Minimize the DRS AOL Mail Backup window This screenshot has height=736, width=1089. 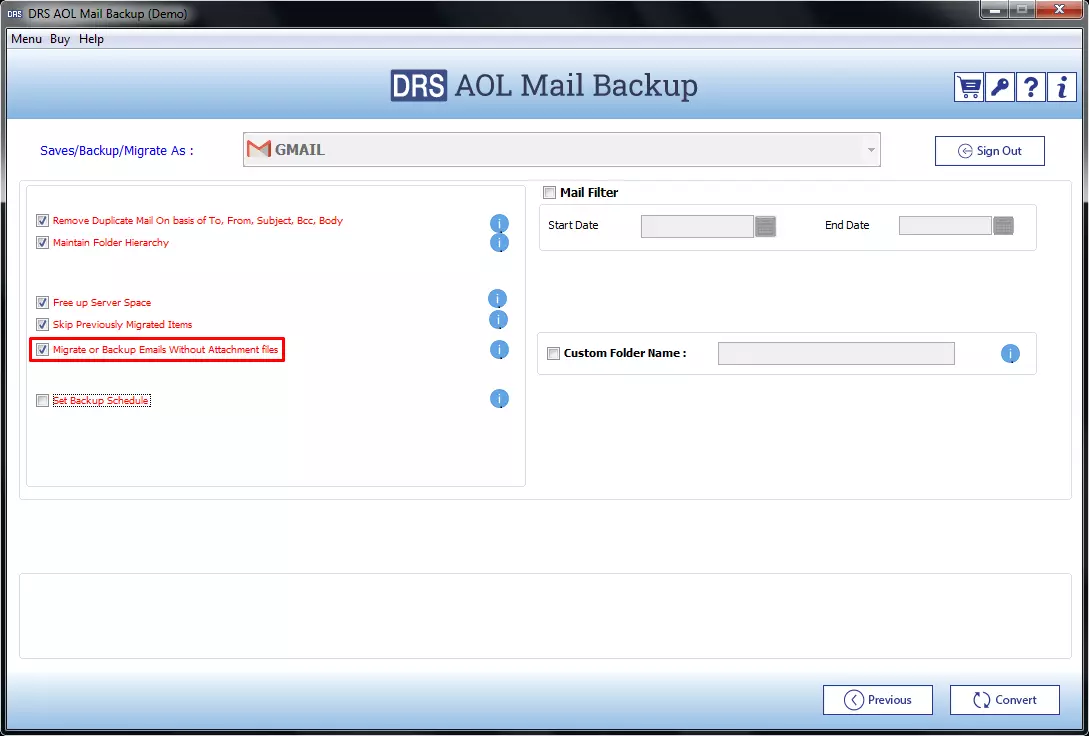pyautogui.click(x=995, y=10)
